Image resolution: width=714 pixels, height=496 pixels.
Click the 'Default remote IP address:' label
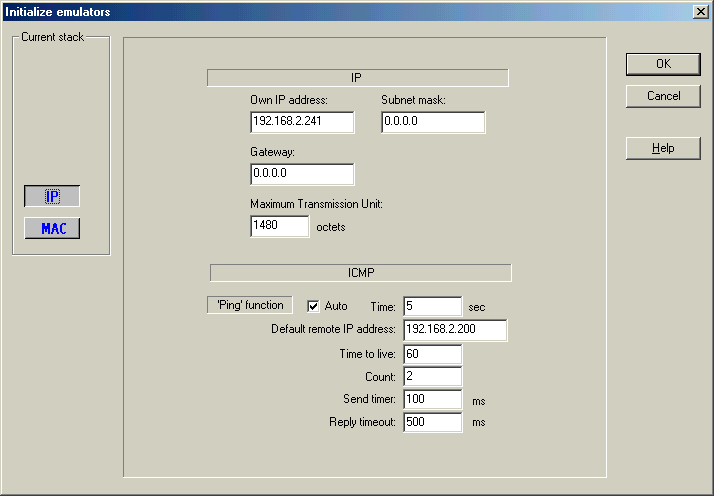pos(333,329)
